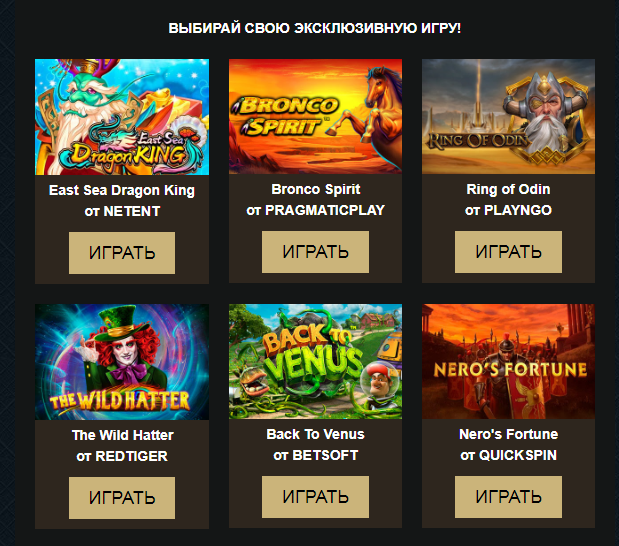619x546 pixels.
Task: Click ИГРАТЬ under Back To Venus
Action: point(315,497)
